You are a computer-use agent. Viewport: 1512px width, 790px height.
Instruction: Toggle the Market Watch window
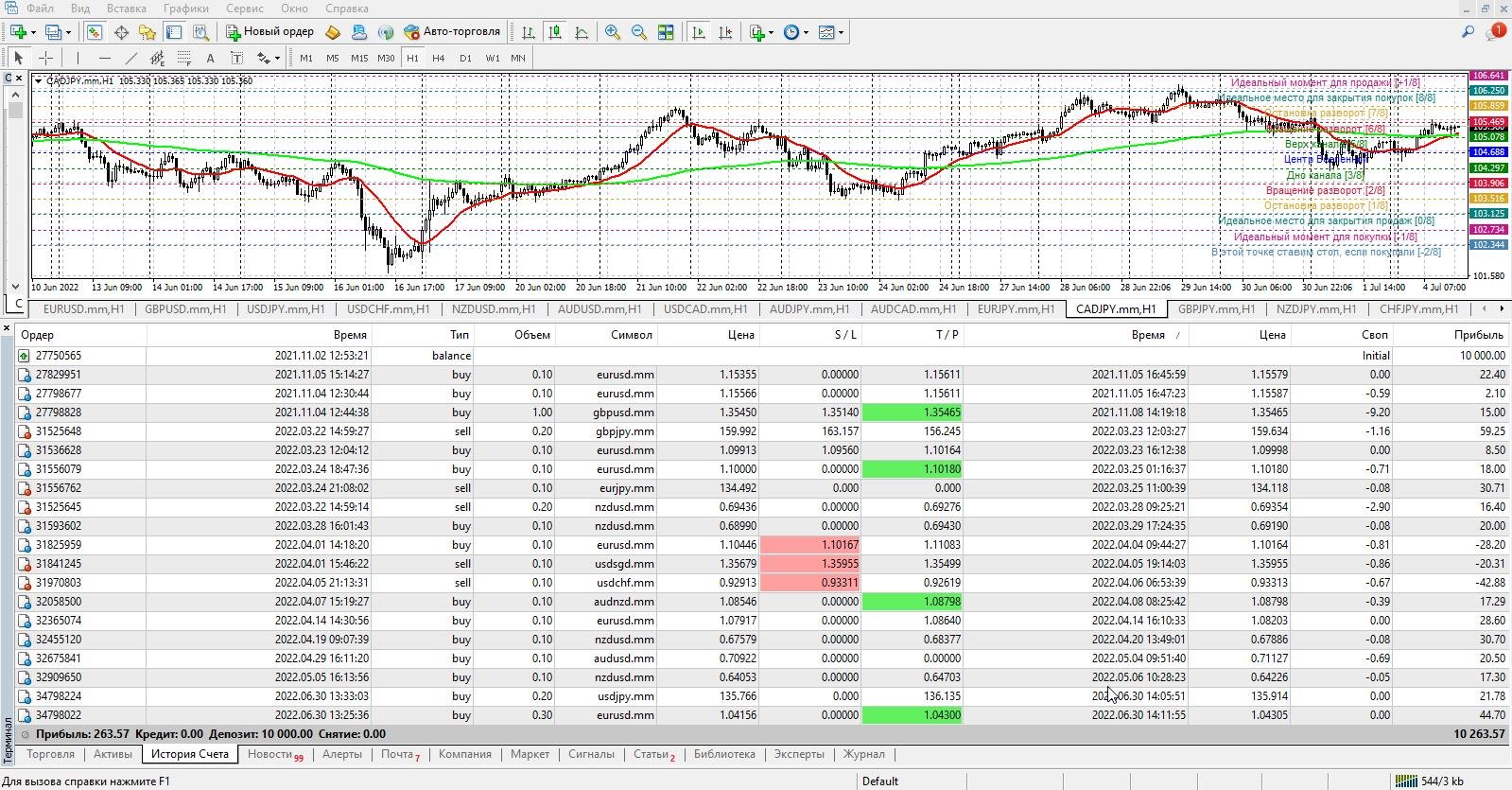pyautogui.click(x=95, y=32)
